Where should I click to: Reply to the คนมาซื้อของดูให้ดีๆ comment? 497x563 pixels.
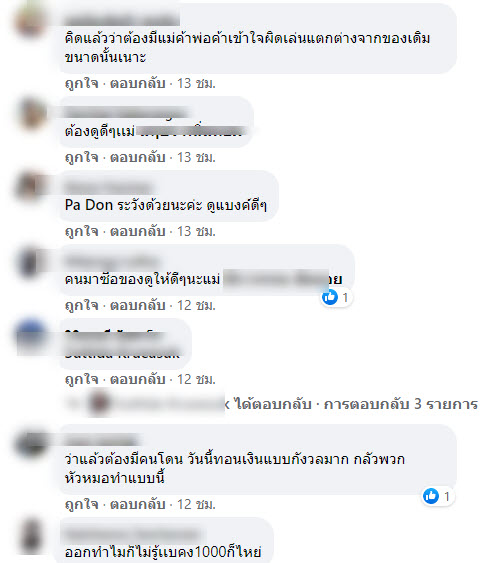click(x=138, y=305)
